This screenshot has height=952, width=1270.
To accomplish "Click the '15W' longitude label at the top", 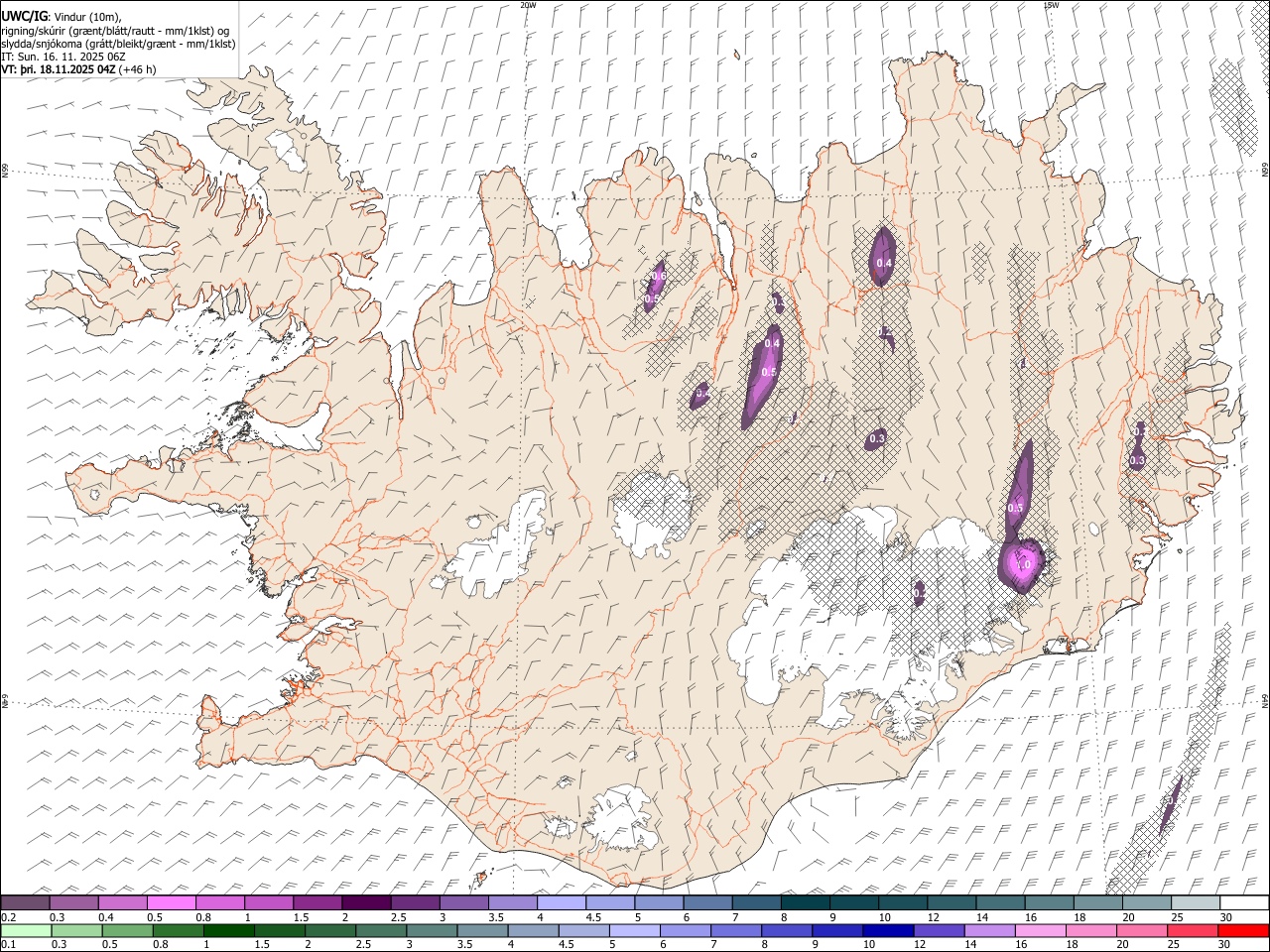I will (x=1051, y=5).
